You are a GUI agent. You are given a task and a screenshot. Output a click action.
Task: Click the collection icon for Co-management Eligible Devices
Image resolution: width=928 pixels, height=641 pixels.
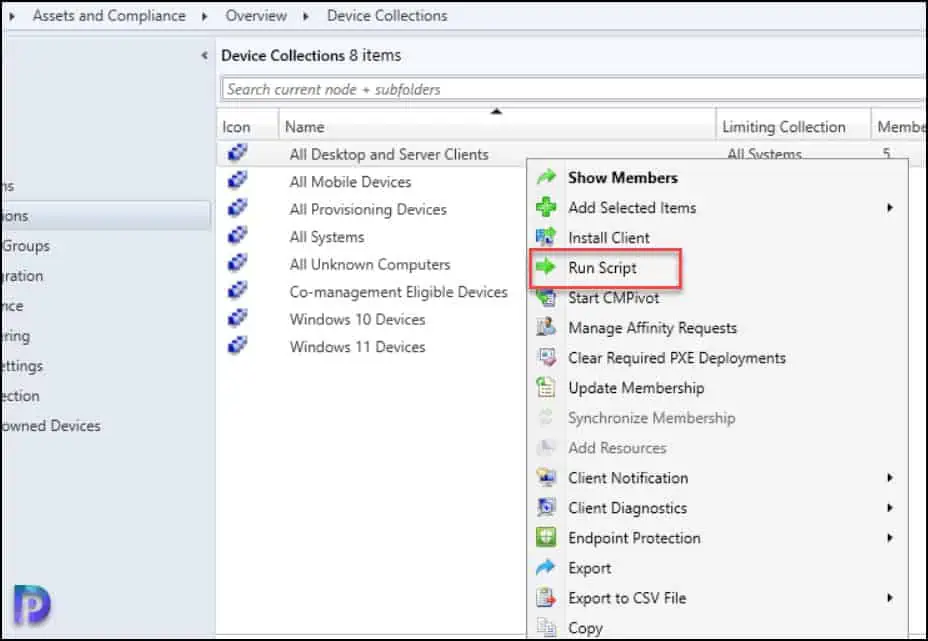237,290
